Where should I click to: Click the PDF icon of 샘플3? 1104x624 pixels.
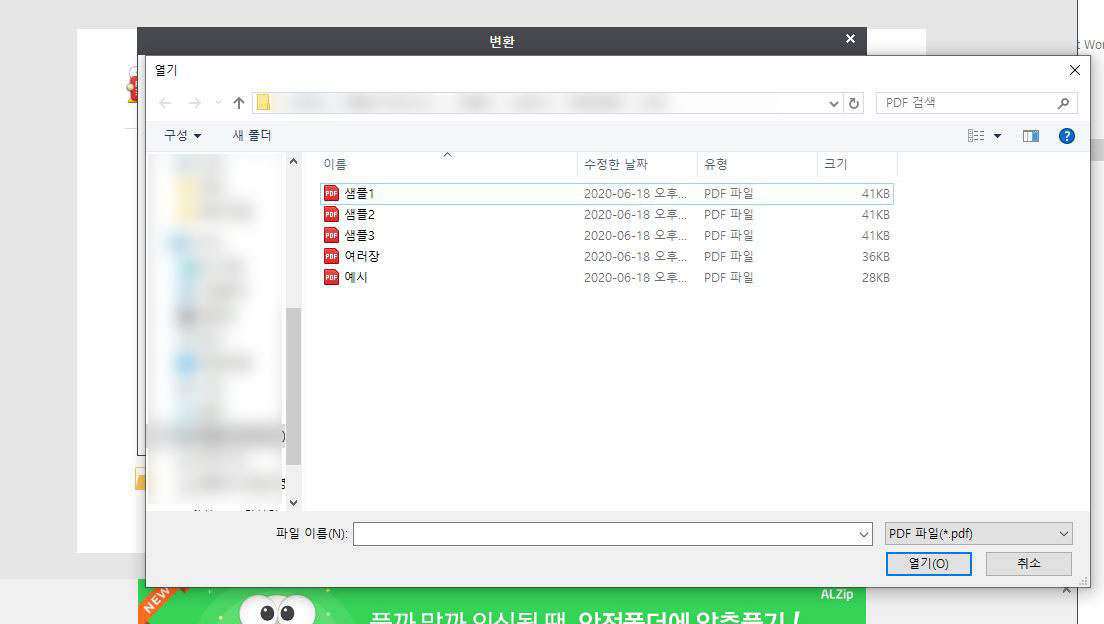[332, 236]
